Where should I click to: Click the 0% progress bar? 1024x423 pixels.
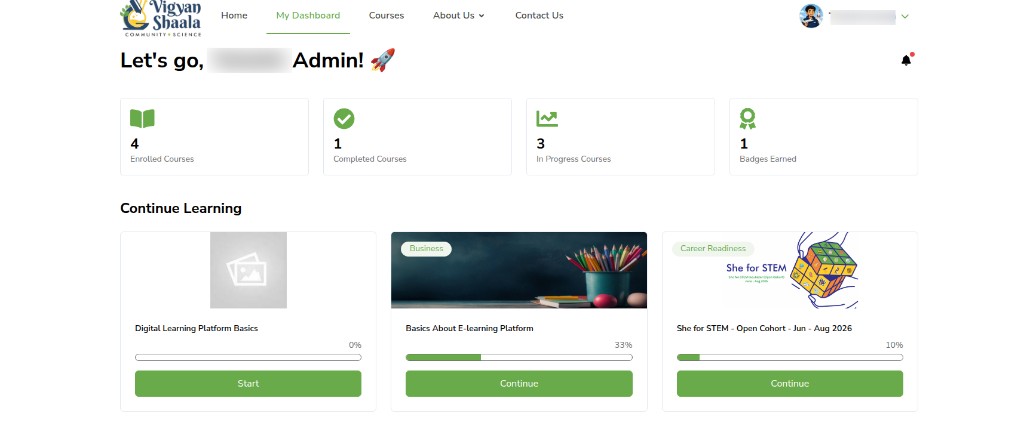click(x=248, y=358)
